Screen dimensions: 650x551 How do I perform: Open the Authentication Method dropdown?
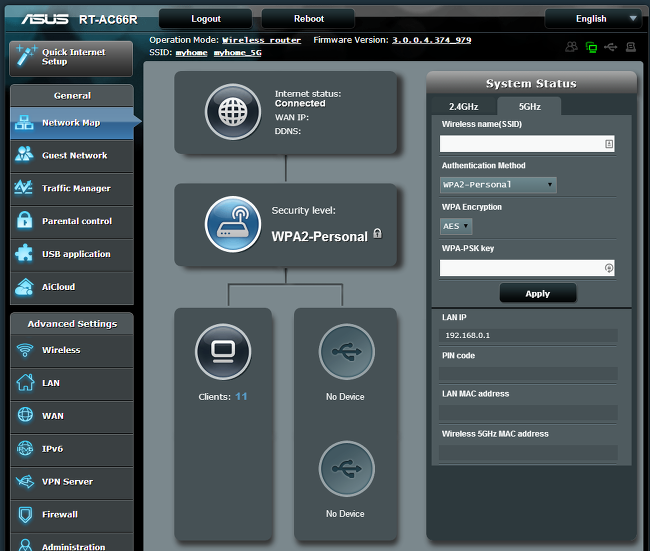[x=498, y=184]
